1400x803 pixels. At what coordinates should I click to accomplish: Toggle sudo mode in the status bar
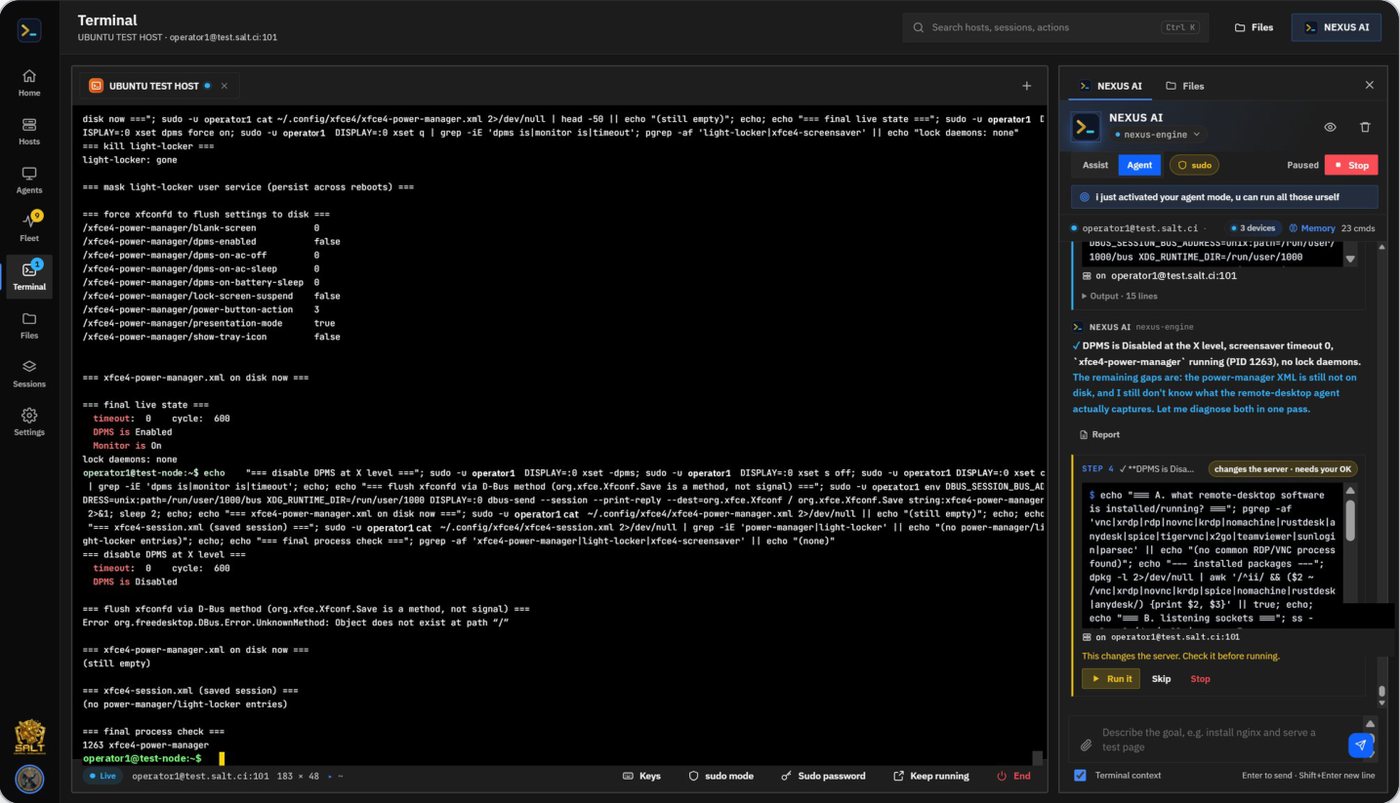tap(721, 776)
